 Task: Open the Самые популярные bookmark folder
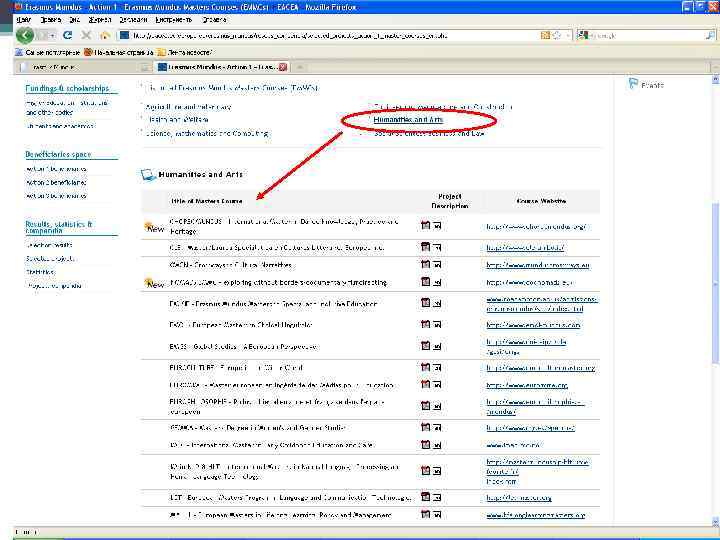47,52
